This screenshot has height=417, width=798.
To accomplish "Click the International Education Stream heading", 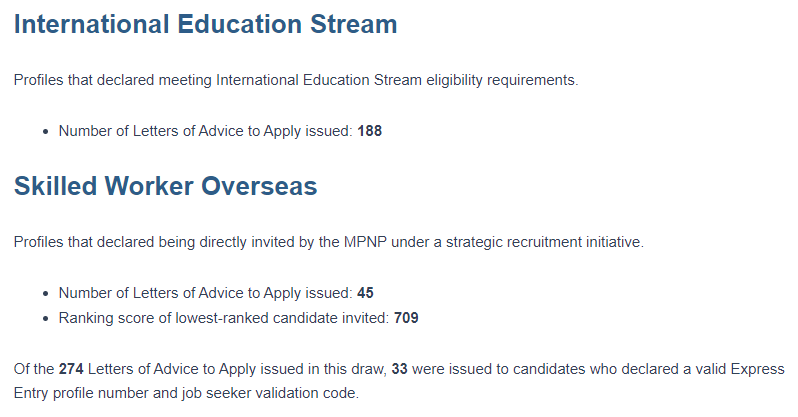I will coord(205,25).
